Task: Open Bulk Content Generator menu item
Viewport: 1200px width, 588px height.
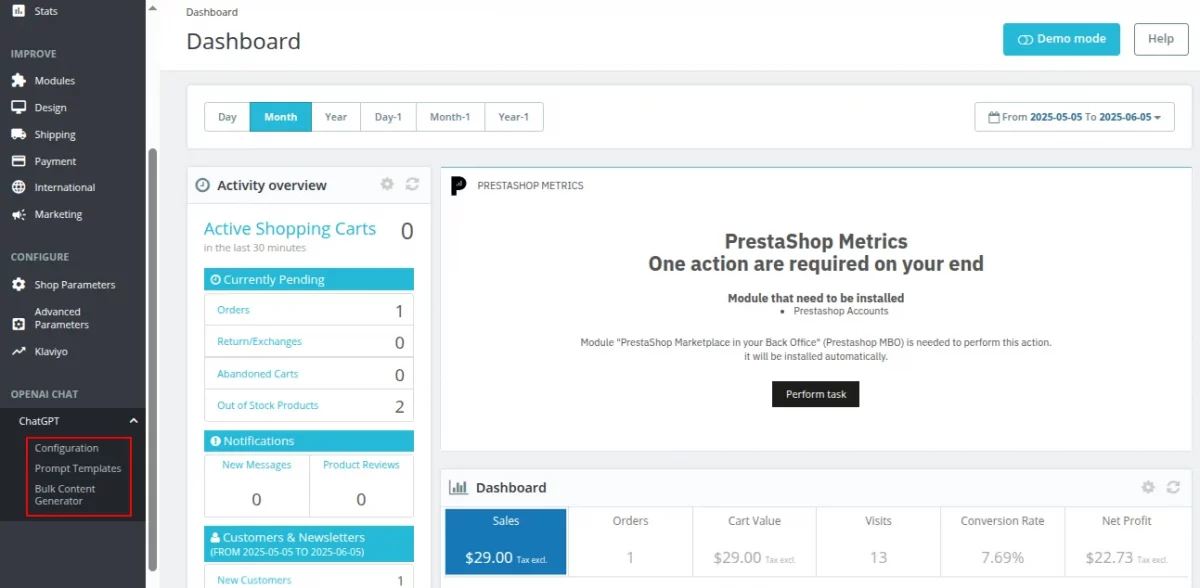Action: (x=65, y=495)
